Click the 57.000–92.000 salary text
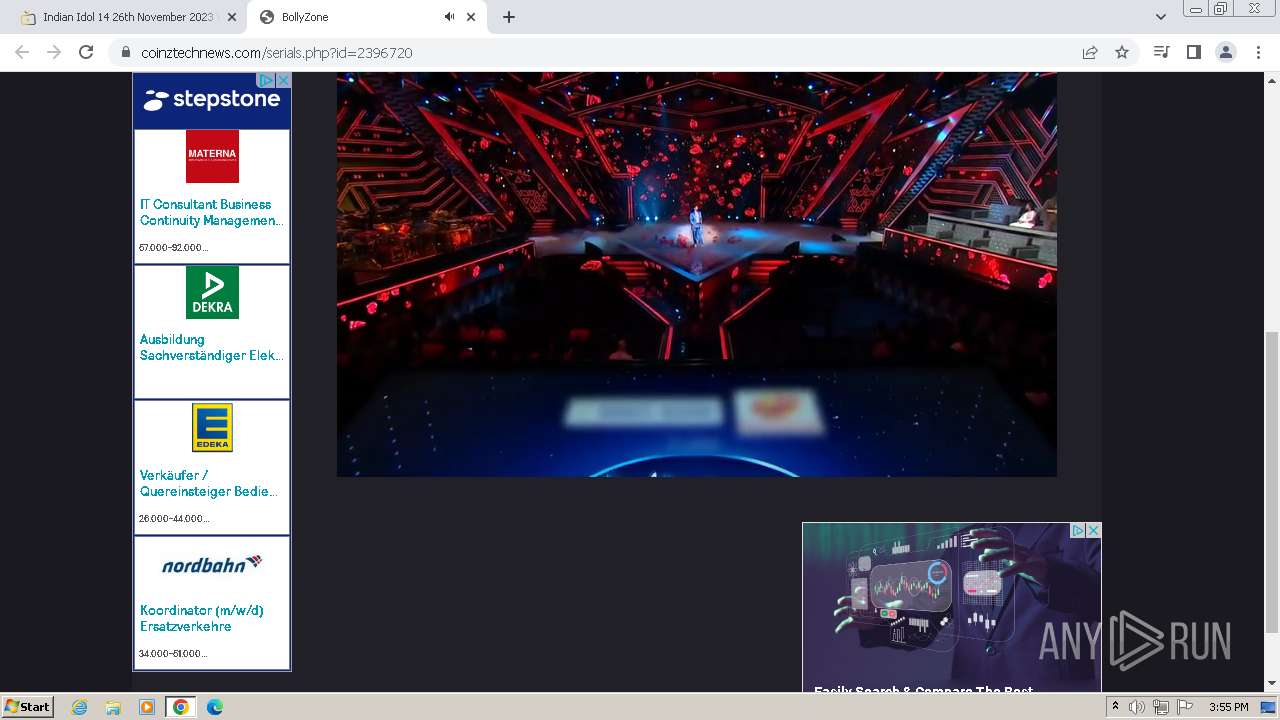 [x=174, y=247]
